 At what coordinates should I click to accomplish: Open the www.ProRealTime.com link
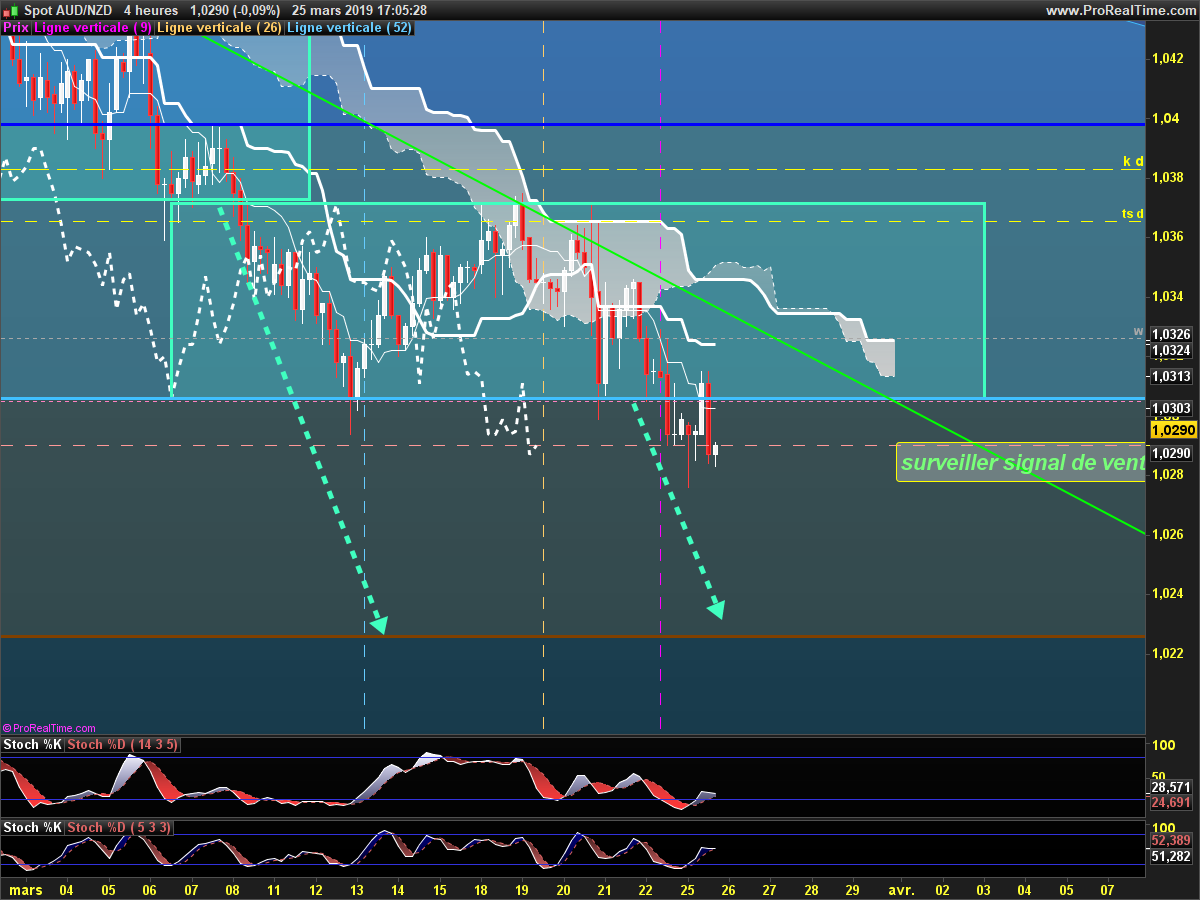tap(1121, 10)
